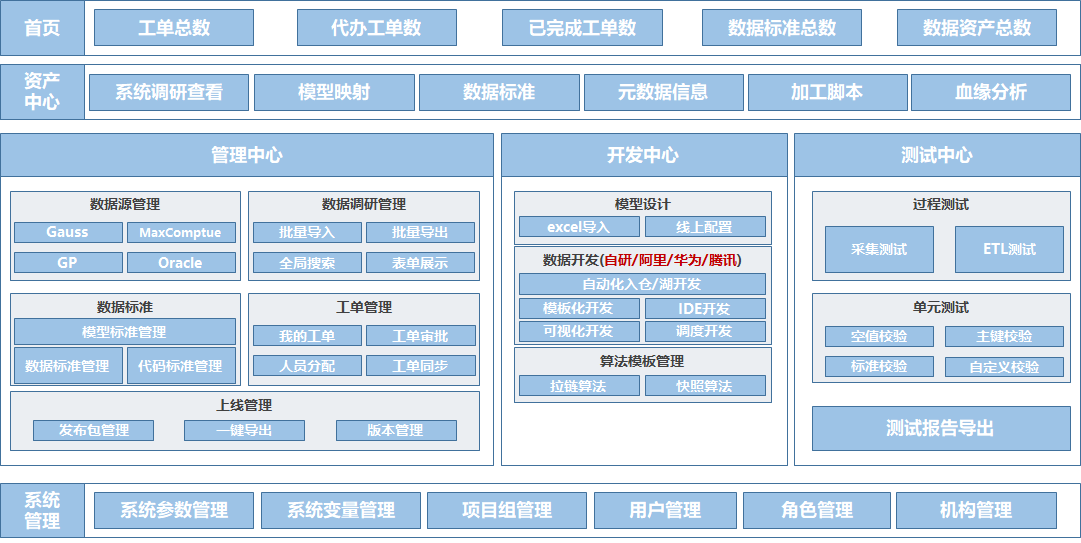Click 工单审批 in 工单管理
Image resolution: width=1081 pixels, height=543 pixels.
point(420,336)
